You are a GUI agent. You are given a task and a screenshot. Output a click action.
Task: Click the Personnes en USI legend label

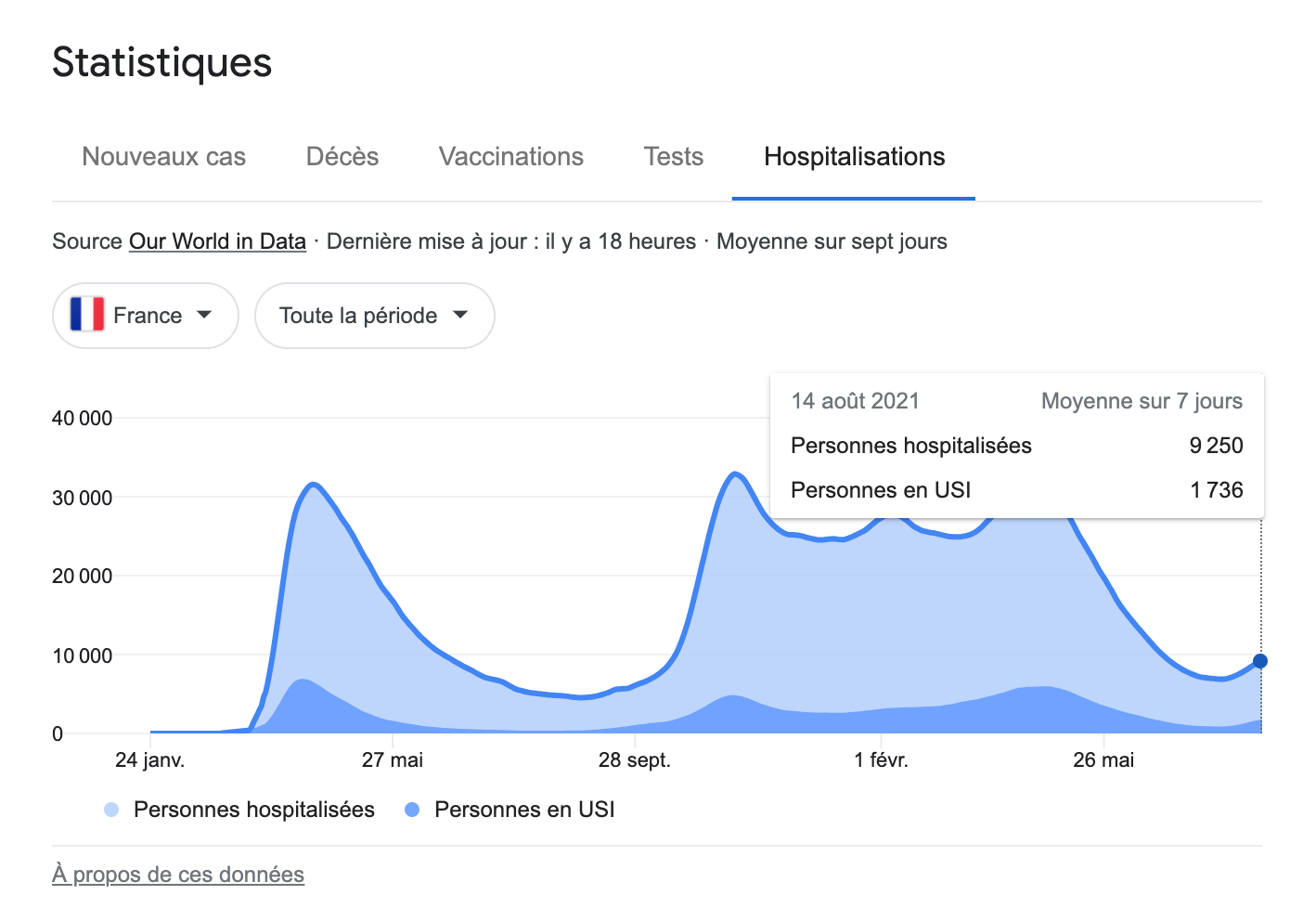click(x=524, y=810)
